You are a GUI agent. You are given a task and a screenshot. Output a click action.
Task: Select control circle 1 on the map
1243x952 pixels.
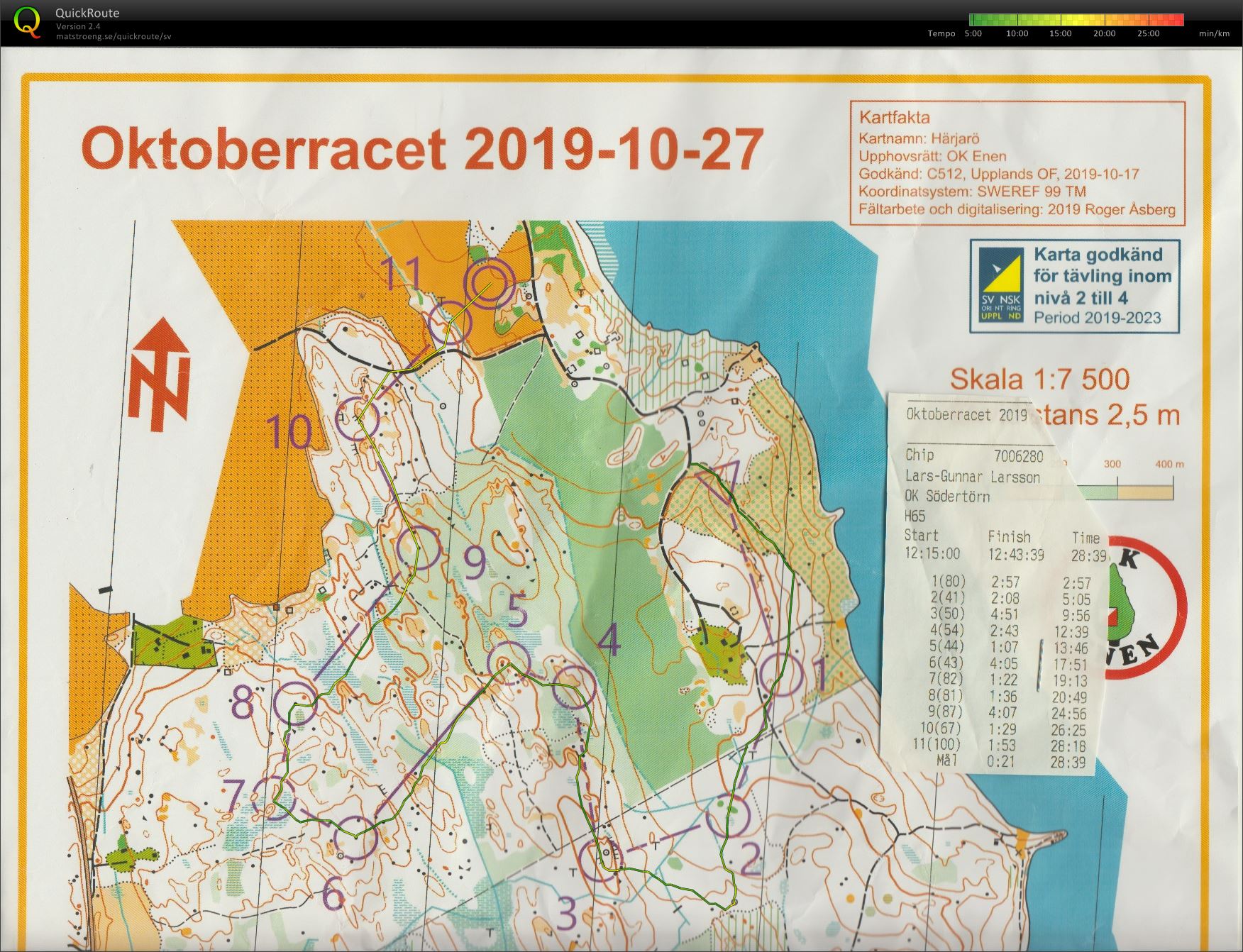tap(780, 675)
